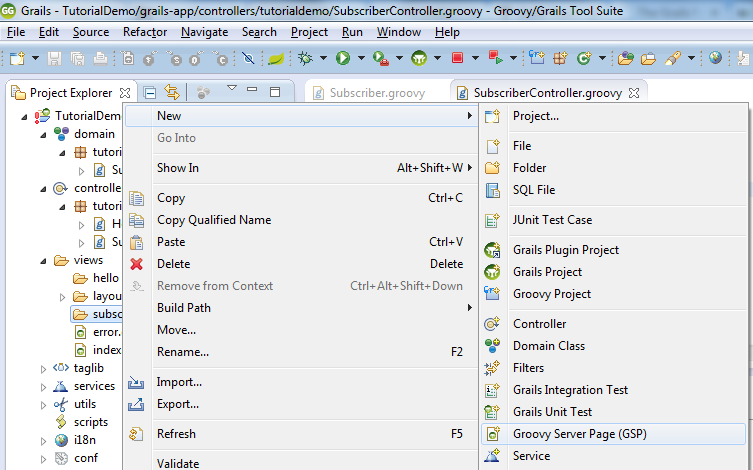
Task: Choose Paste from the context menu
Action: (301, 242)
